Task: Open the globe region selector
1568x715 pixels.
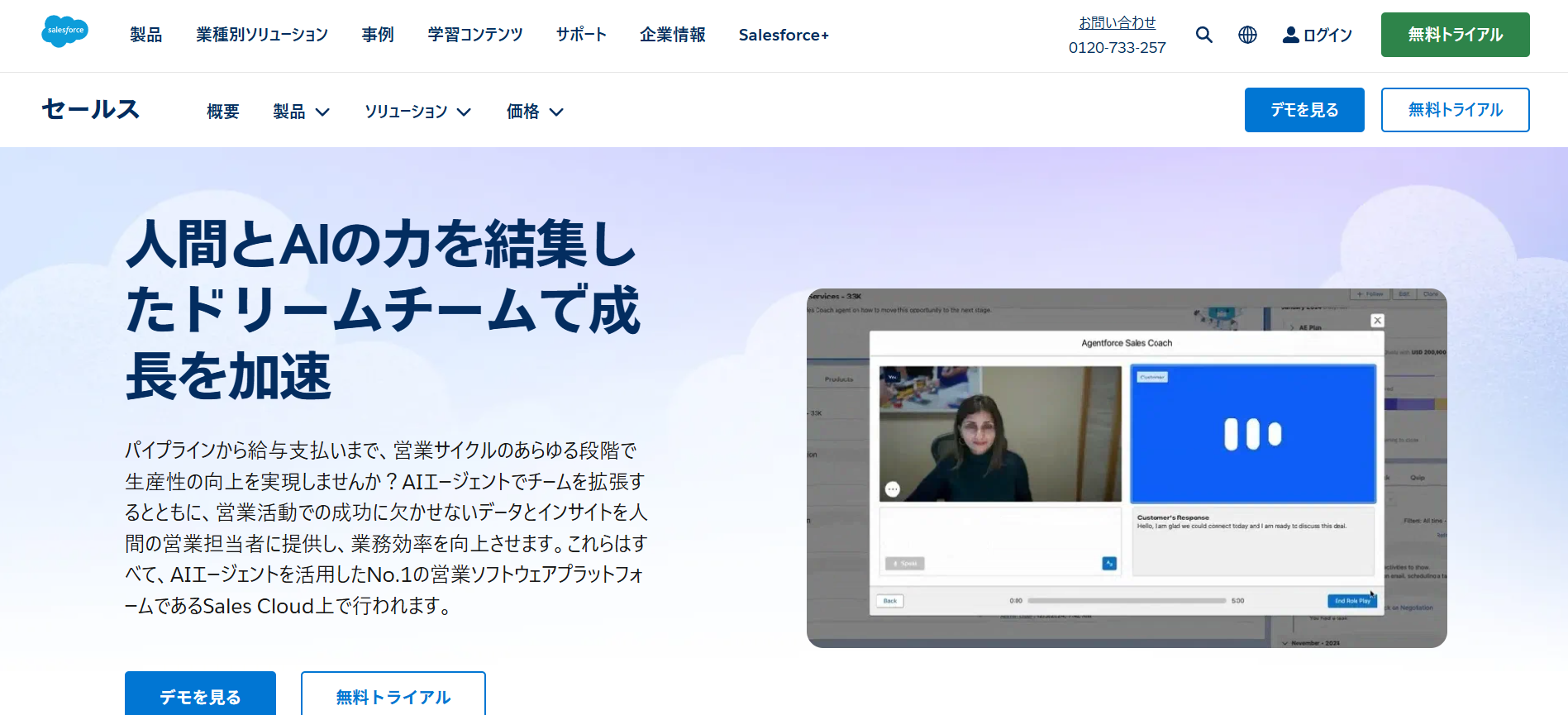Action: (1247, 35)
